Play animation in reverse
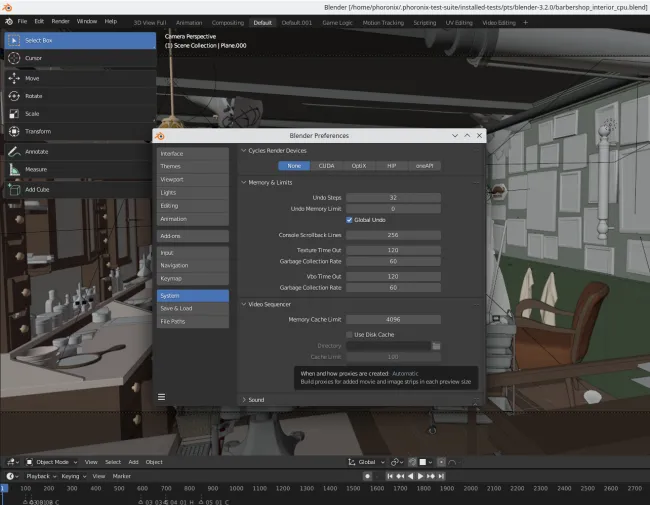 [410, 476]
